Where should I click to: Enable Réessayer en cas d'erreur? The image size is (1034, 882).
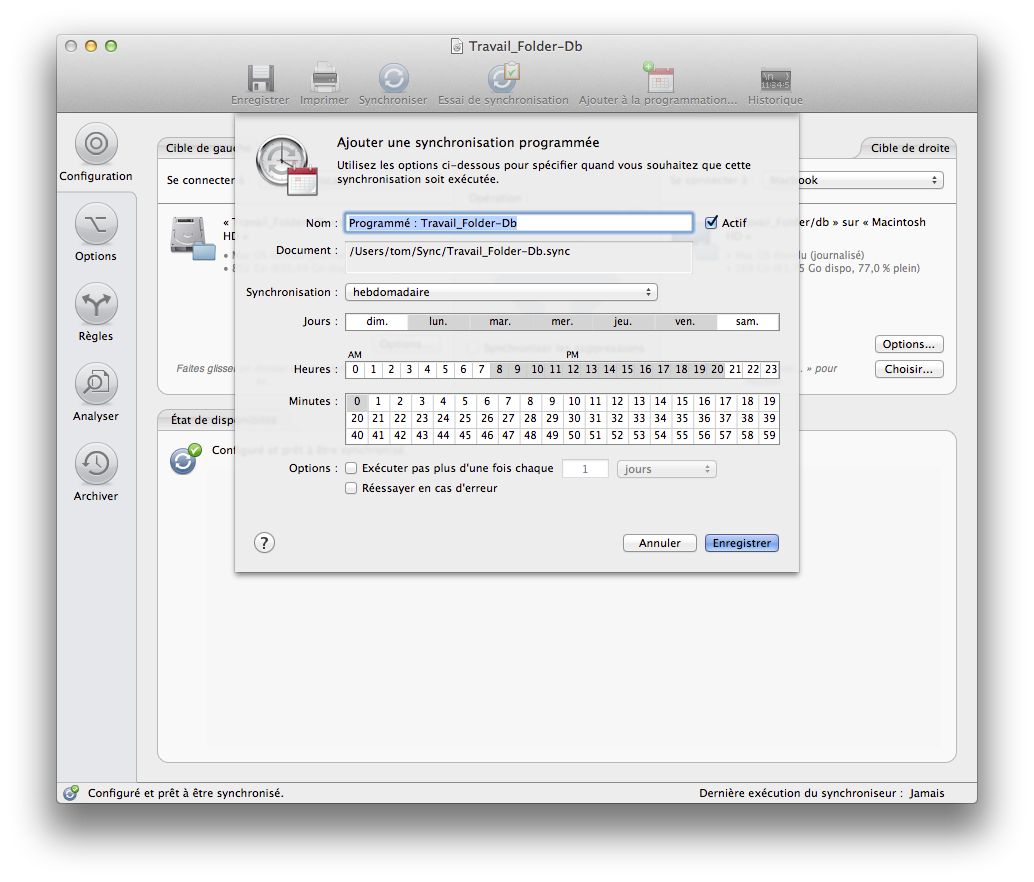pyautogui.click(x=351, y=488)
